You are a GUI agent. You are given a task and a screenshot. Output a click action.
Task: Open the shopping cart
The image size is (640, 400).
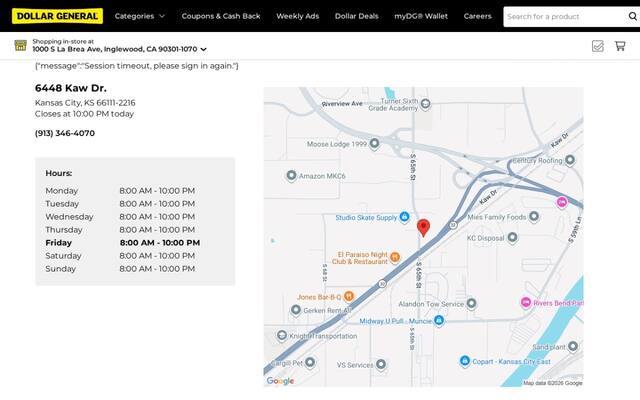(620, 46)
